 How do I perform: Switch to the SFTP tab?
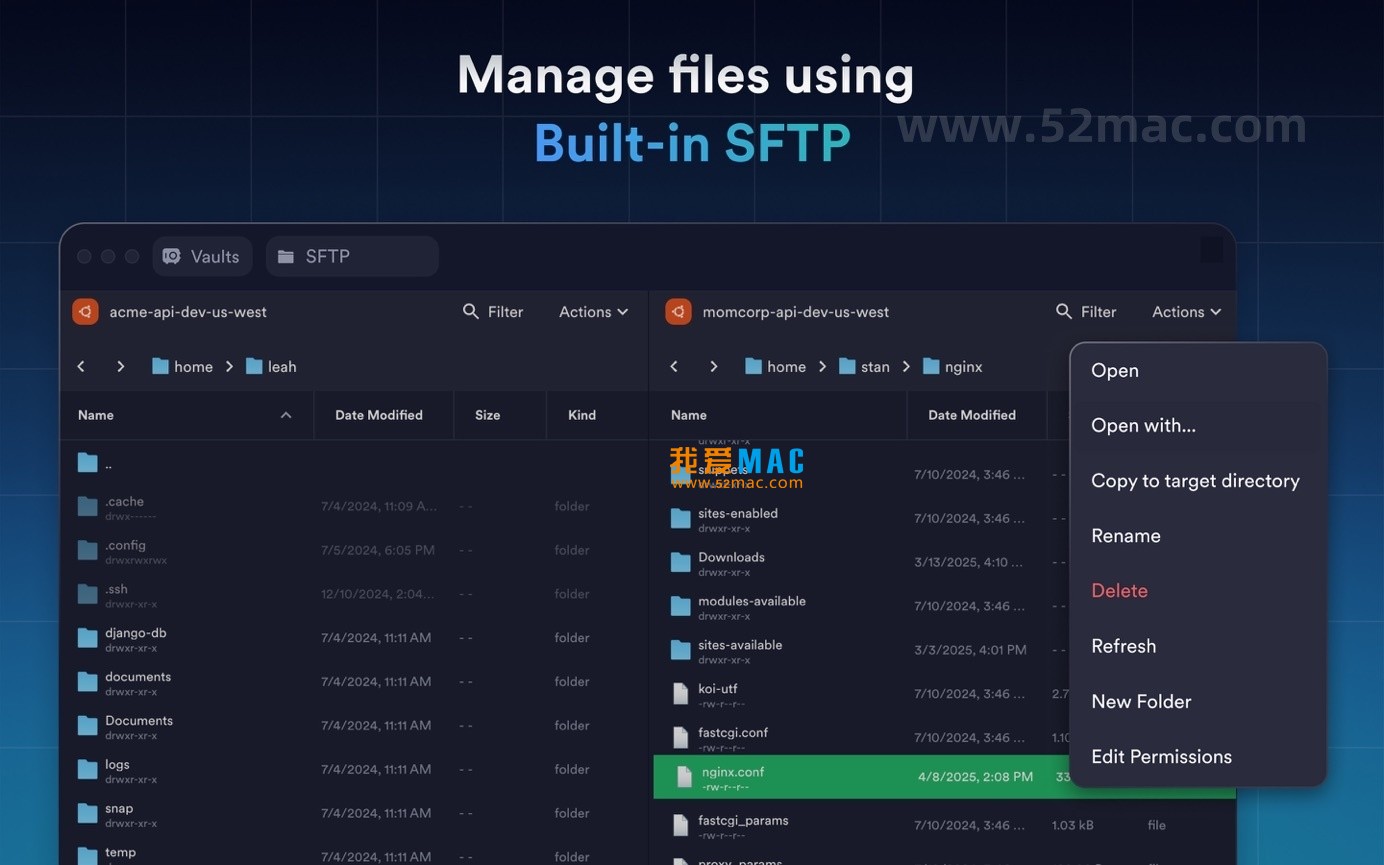point(352,256)
